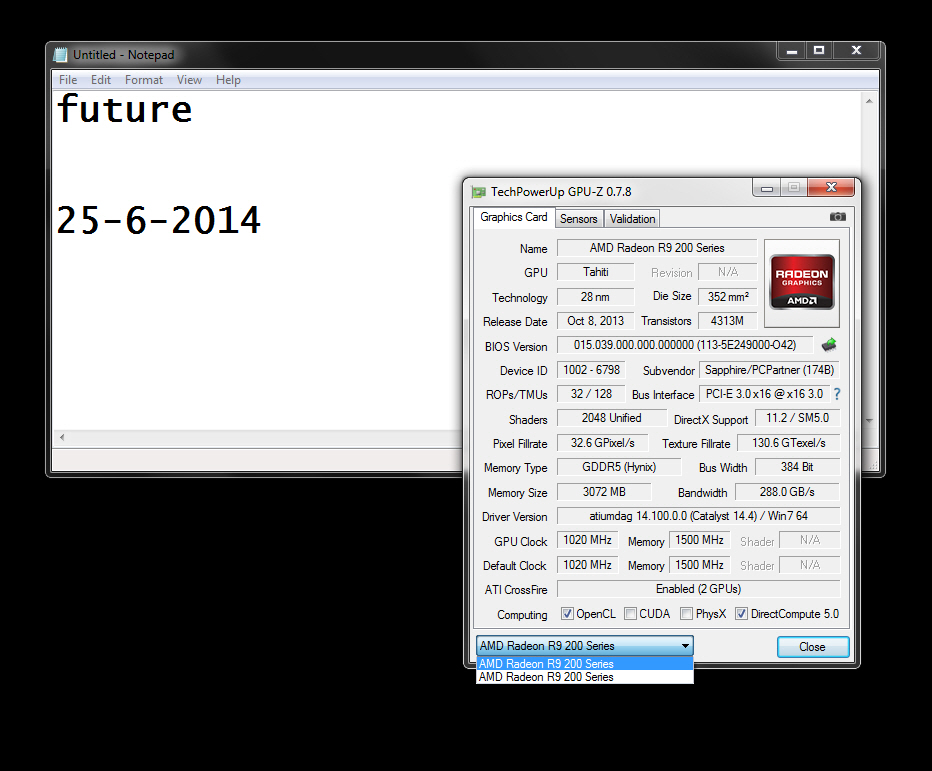Click the GPU field showing Tahiti
The image size is (932, 771).
(596, 272)
